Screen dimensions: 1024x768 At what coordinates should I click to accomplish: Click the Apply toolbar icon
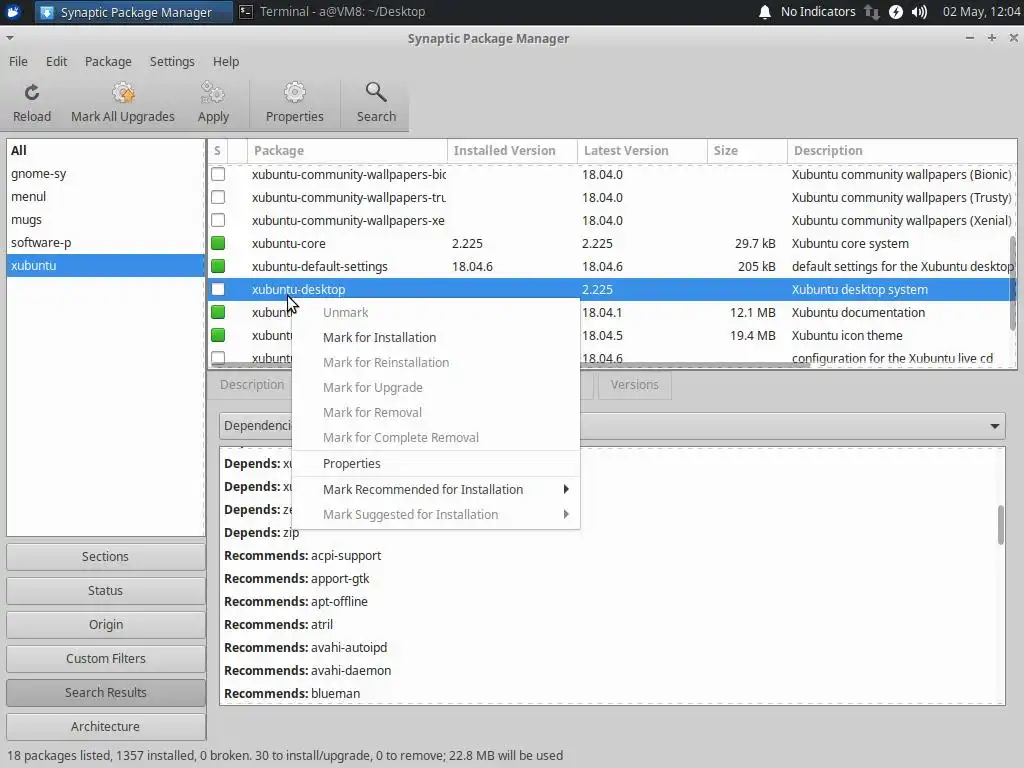(x=213, y=93)
